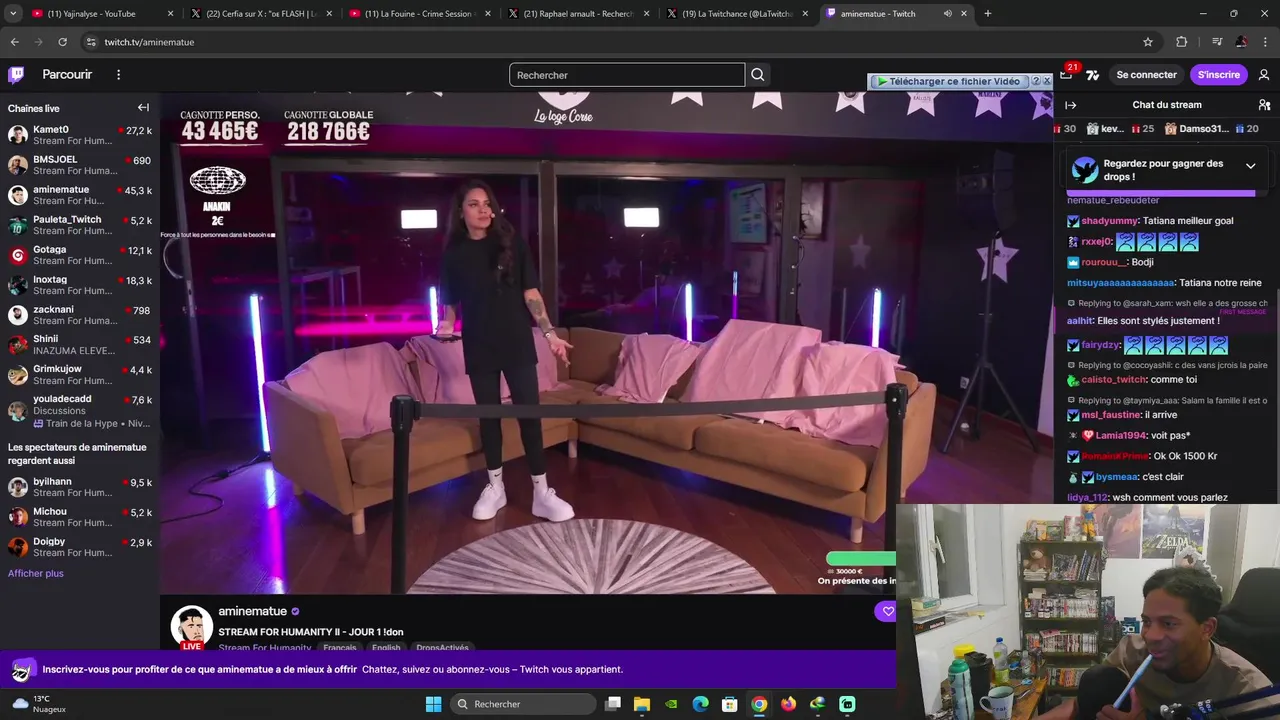Follow aminematue with the heart button
This screenshot has height=720, width=1280.
point(887,611)
